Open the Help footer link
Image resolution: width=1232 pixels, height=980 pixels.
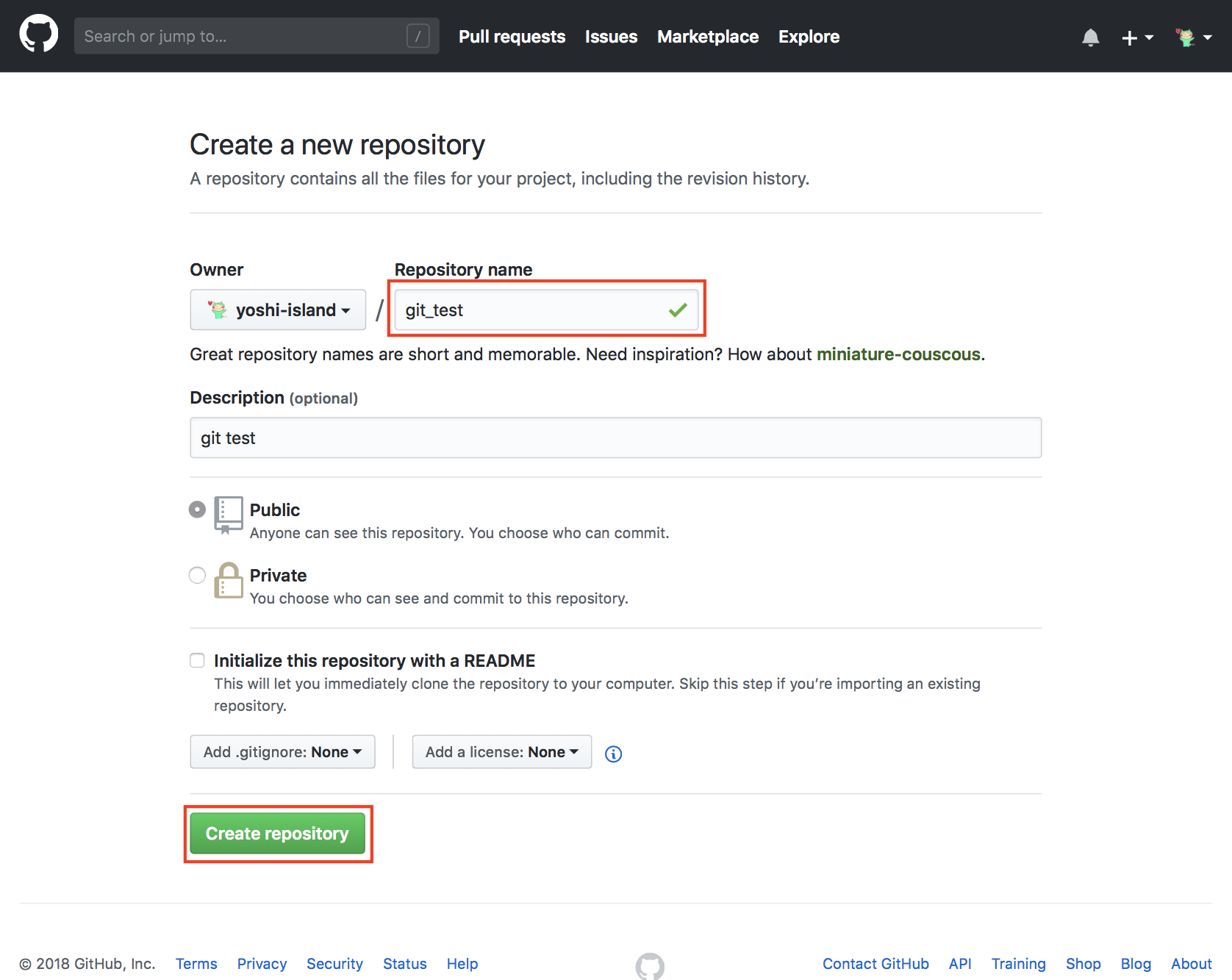462,964
